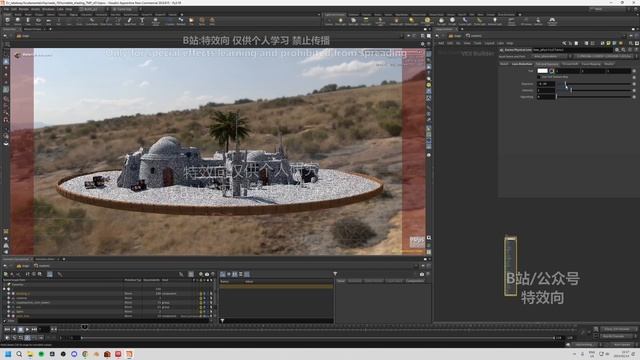The height and width of the screenshot is (360, 640).
Task: Toggle the checkbox below the Tint row
Action: click(x=539, y=77)
